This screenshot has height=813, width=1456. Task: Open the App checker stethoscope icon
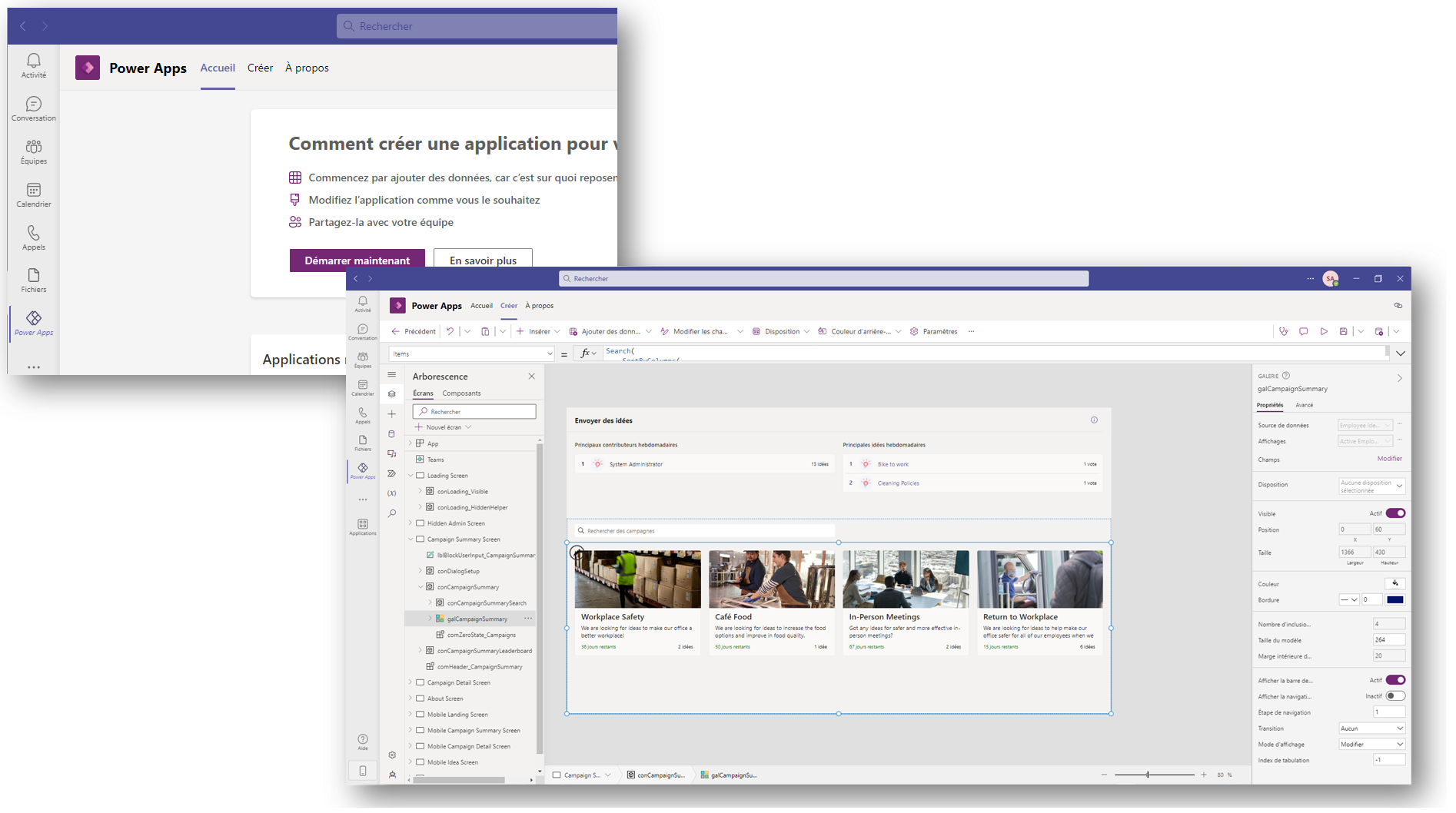[x=1283, y=331]
